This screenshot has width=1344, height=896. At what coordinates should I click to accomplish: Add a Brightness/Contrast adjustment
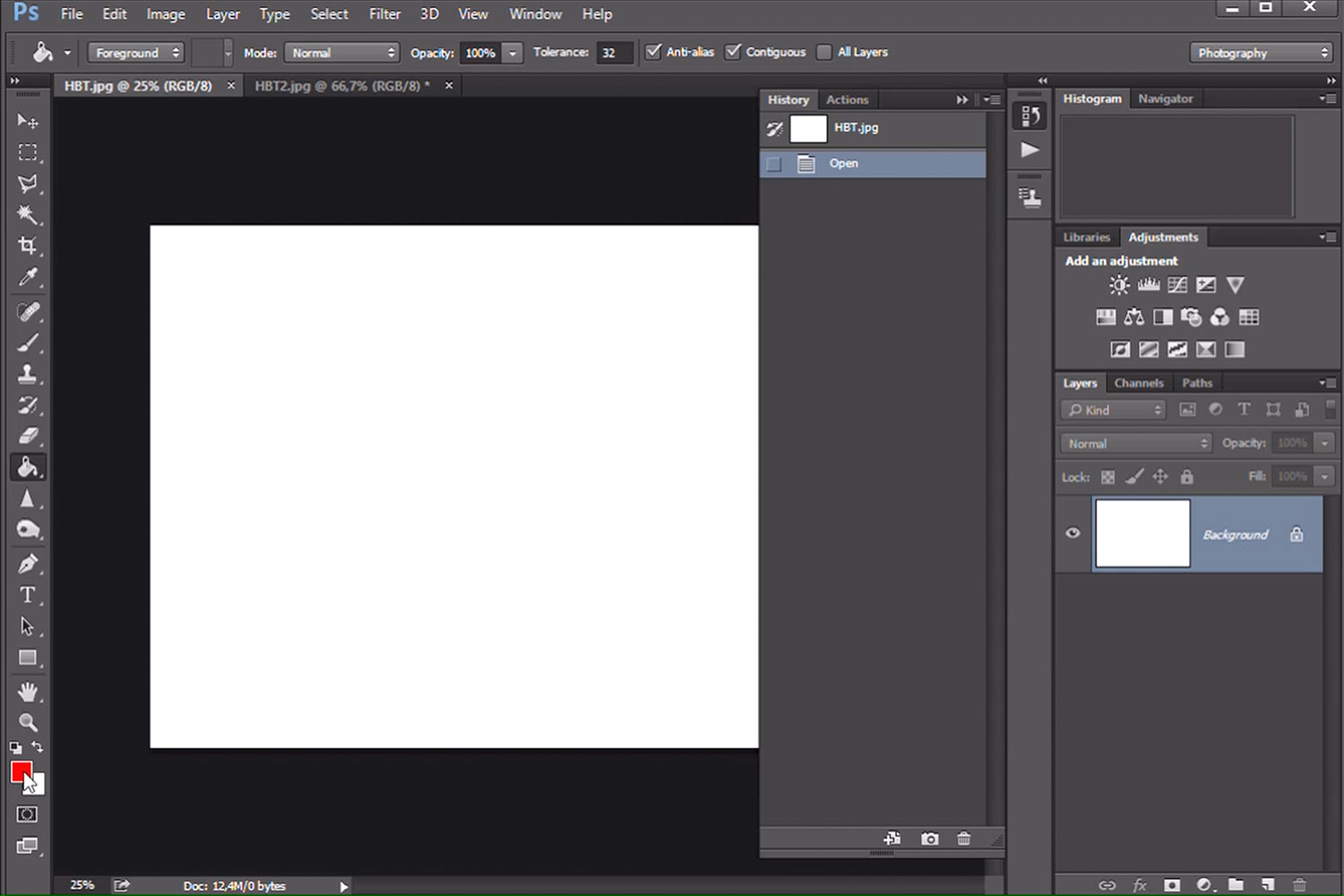pyautogui.click(x=1119, y=285)
